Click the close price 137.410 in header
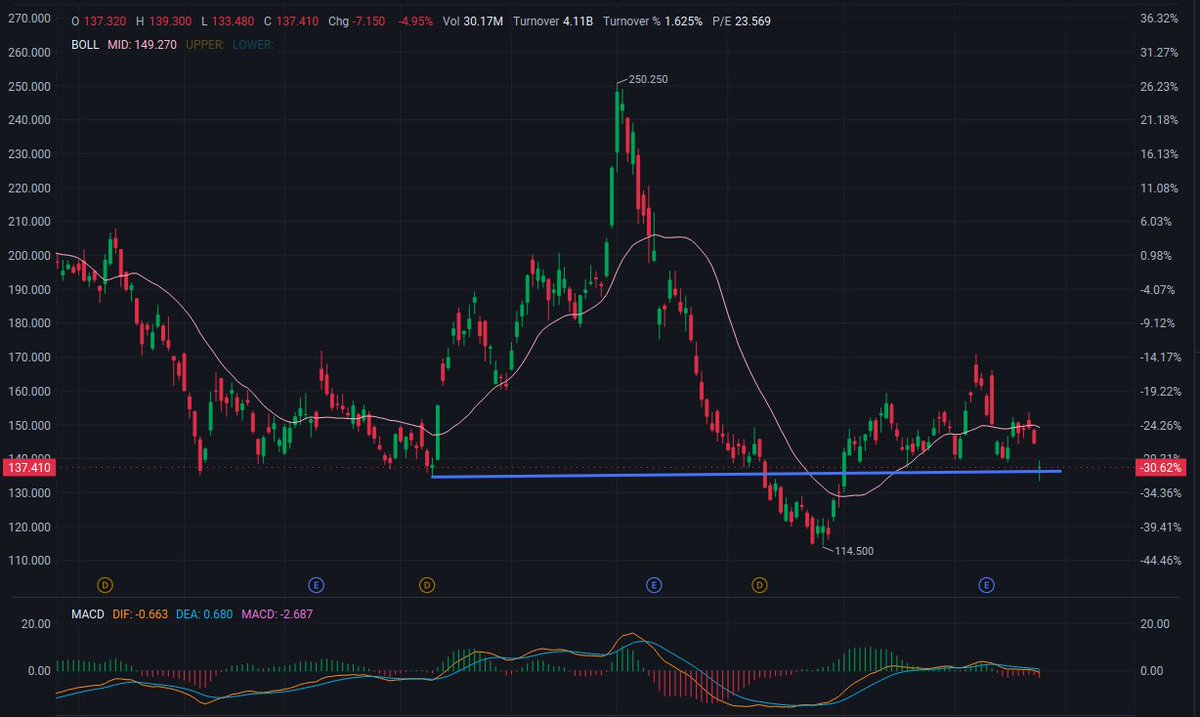The width and height of the screenshot is (1200, 717). pyautogui.click(x=296, y=21)
